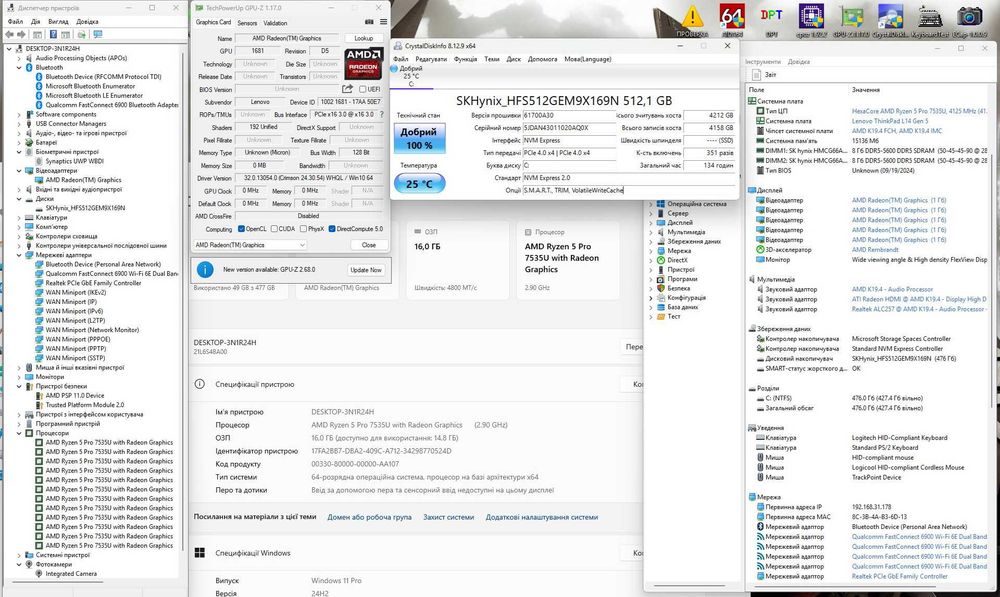Open the Домен або робоча група link

pyautogui.click(x=369, y=517)
